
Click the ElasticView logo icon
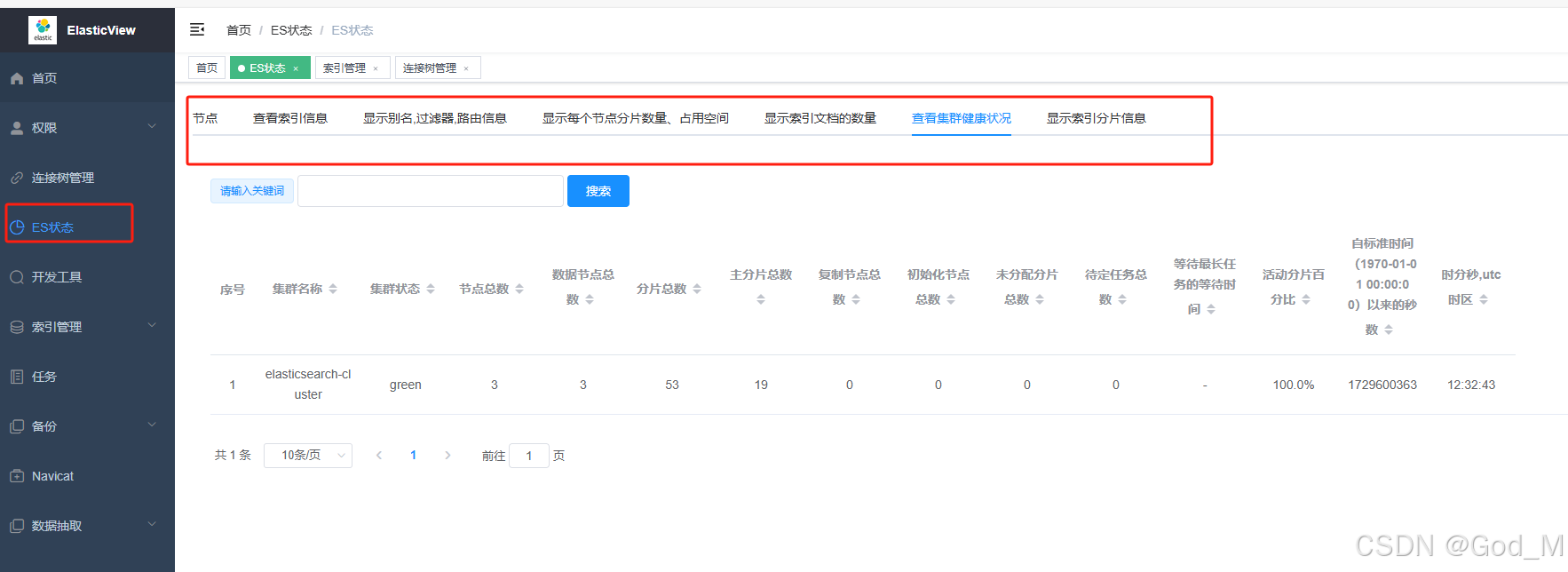click(43, 29)
